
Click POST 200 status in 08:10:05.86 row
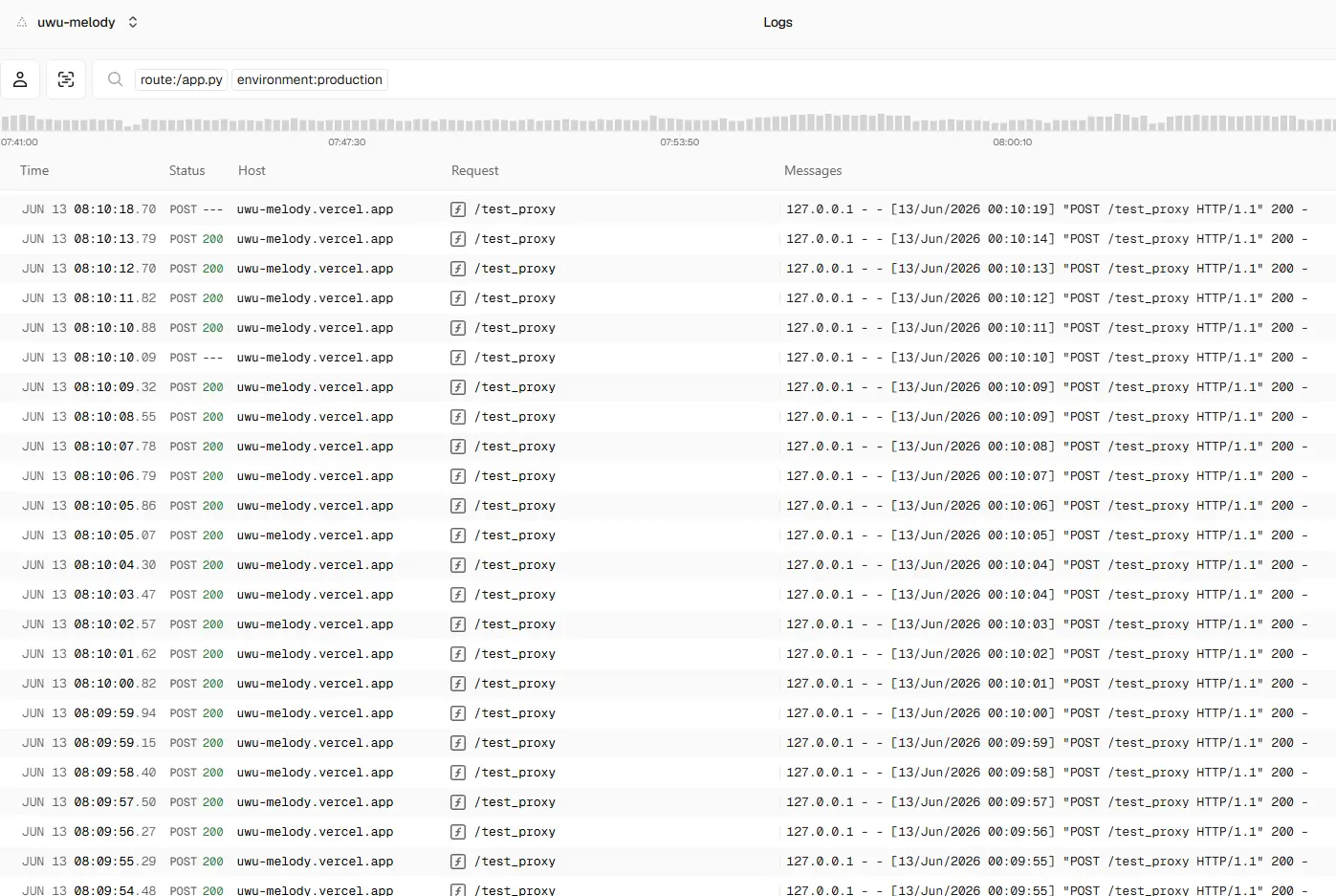pos(196,506)
